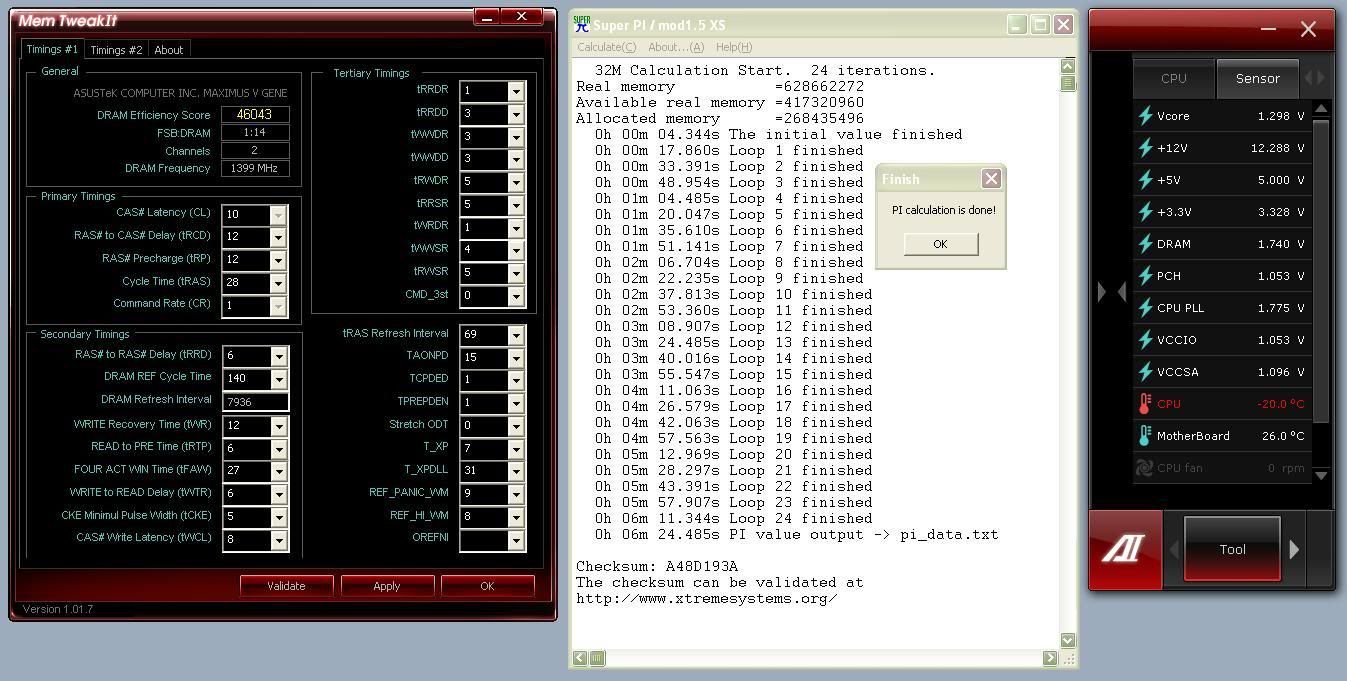Click the sensor list scroll down arrow
Image resolution: width=1347 pixels, height=681 pixels.
1321,475
